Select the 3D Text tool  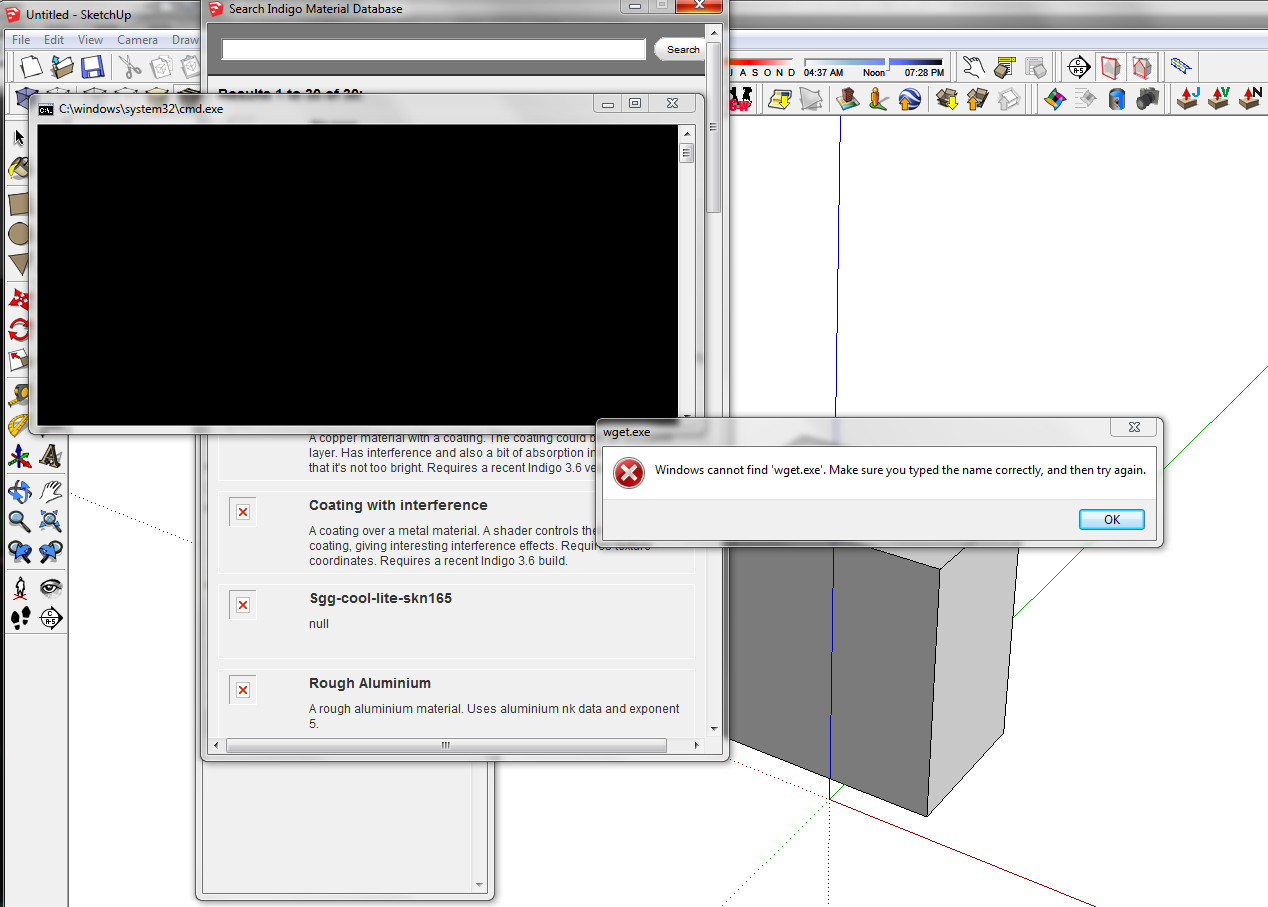pyautogui.click(x=51, y=457)
